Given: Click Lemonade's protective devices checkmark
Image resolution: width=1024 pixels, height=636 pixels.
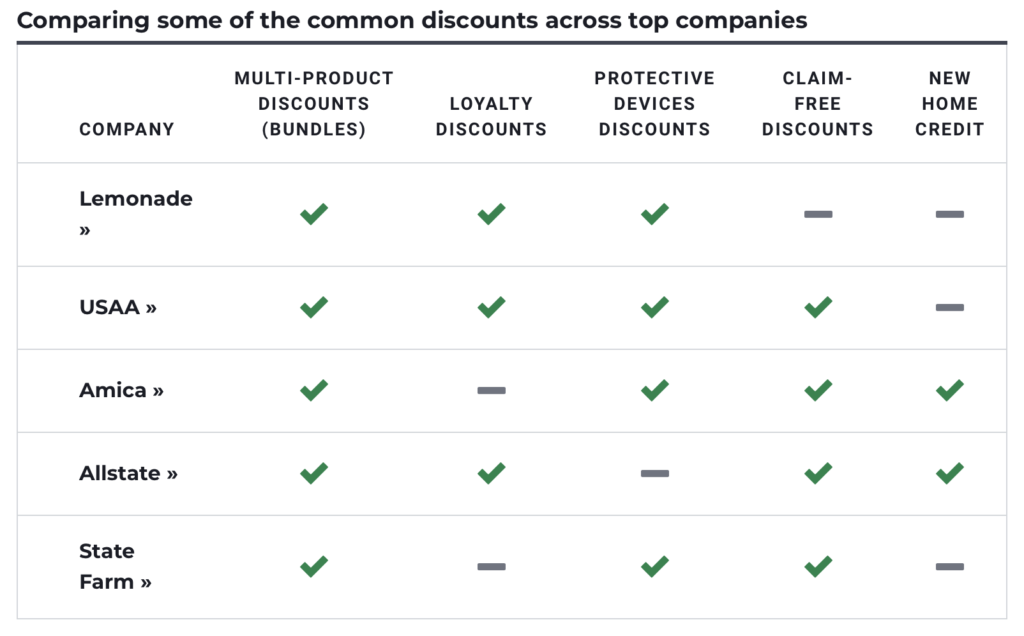Looking at the screenshot, I should coord(655,214).
